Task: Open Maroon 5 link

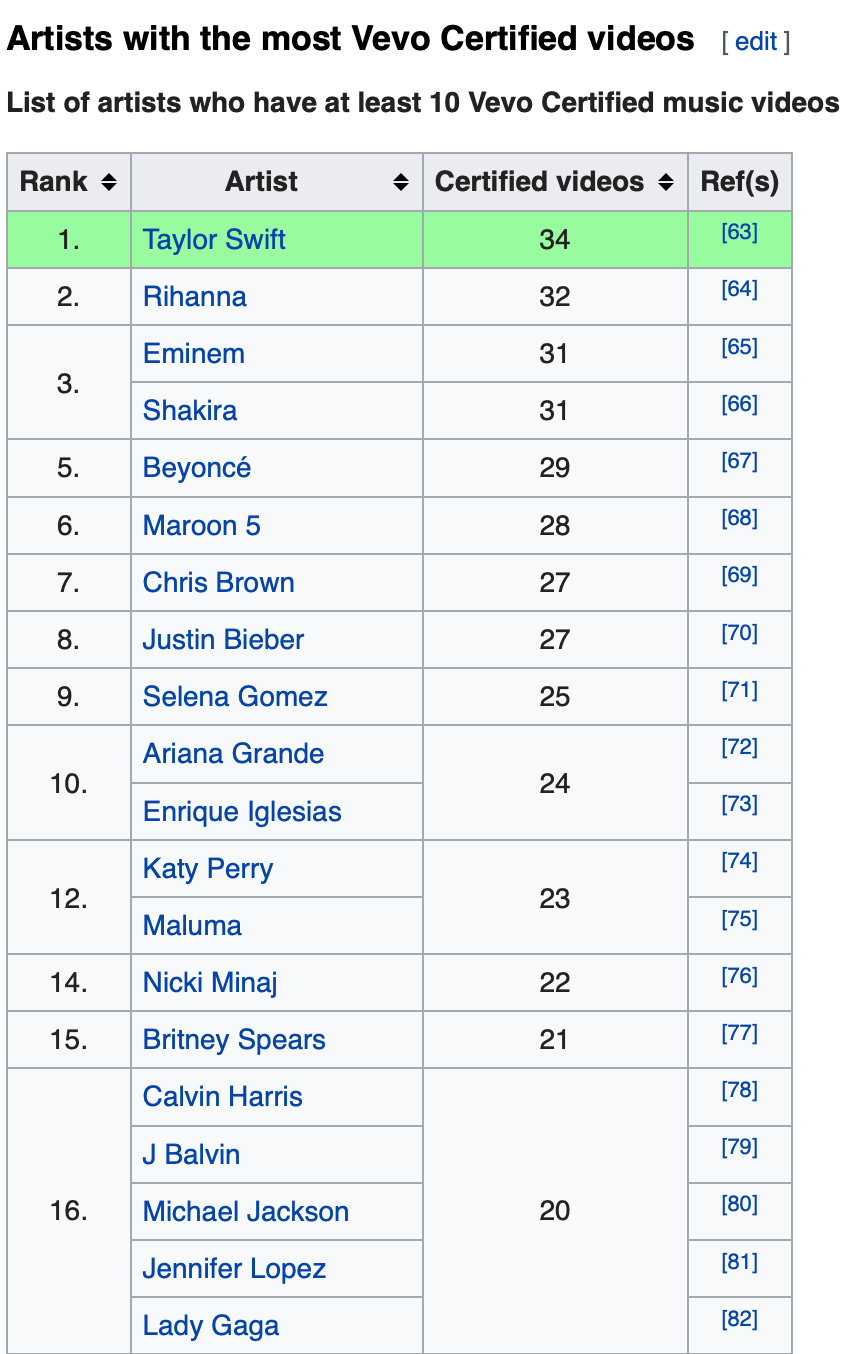Action: pos(202,526)
